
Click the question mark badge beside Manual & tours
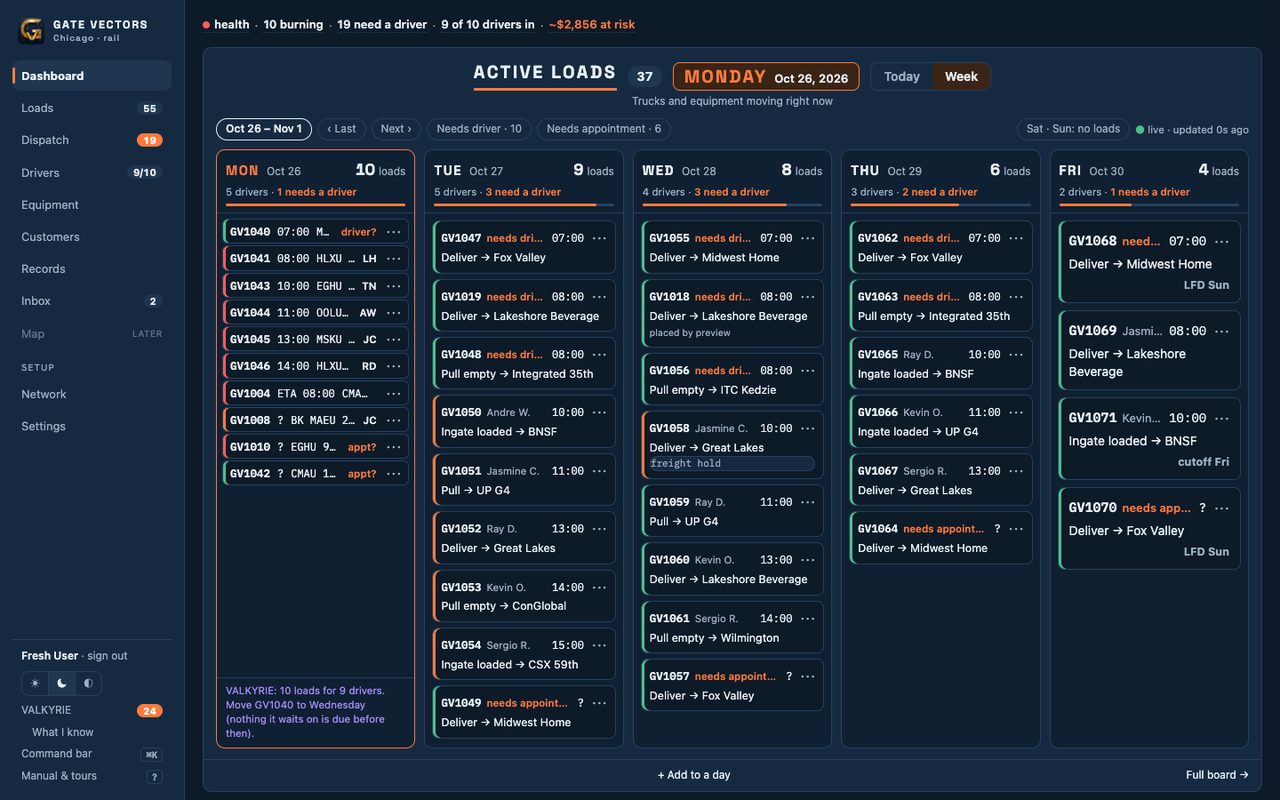coord(154,776)
